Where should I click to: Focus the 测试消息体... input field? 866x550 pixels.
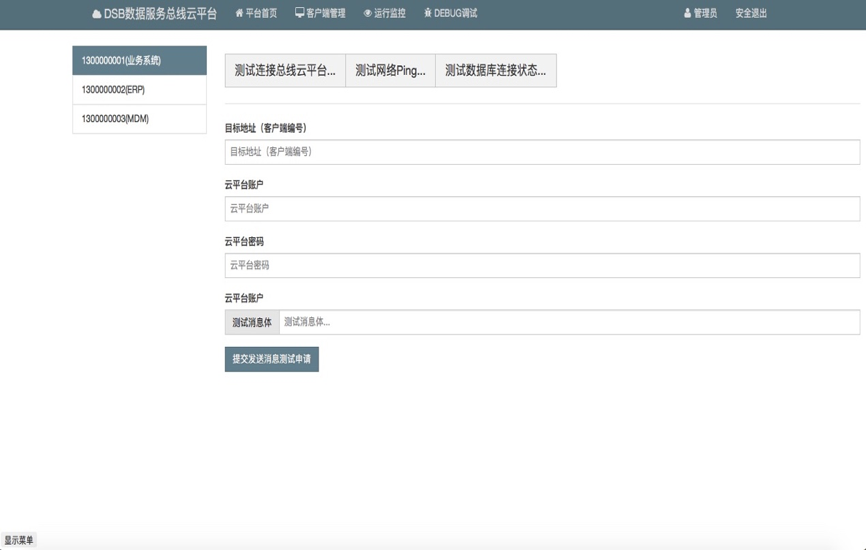coord(569,322)
